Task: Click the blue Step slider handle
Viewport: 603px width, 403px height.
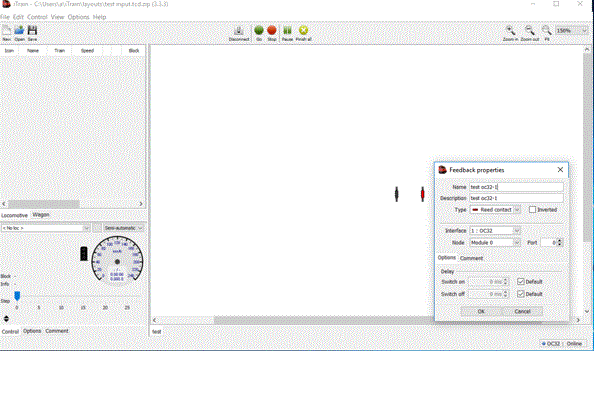Action: [x=17, y=295]
